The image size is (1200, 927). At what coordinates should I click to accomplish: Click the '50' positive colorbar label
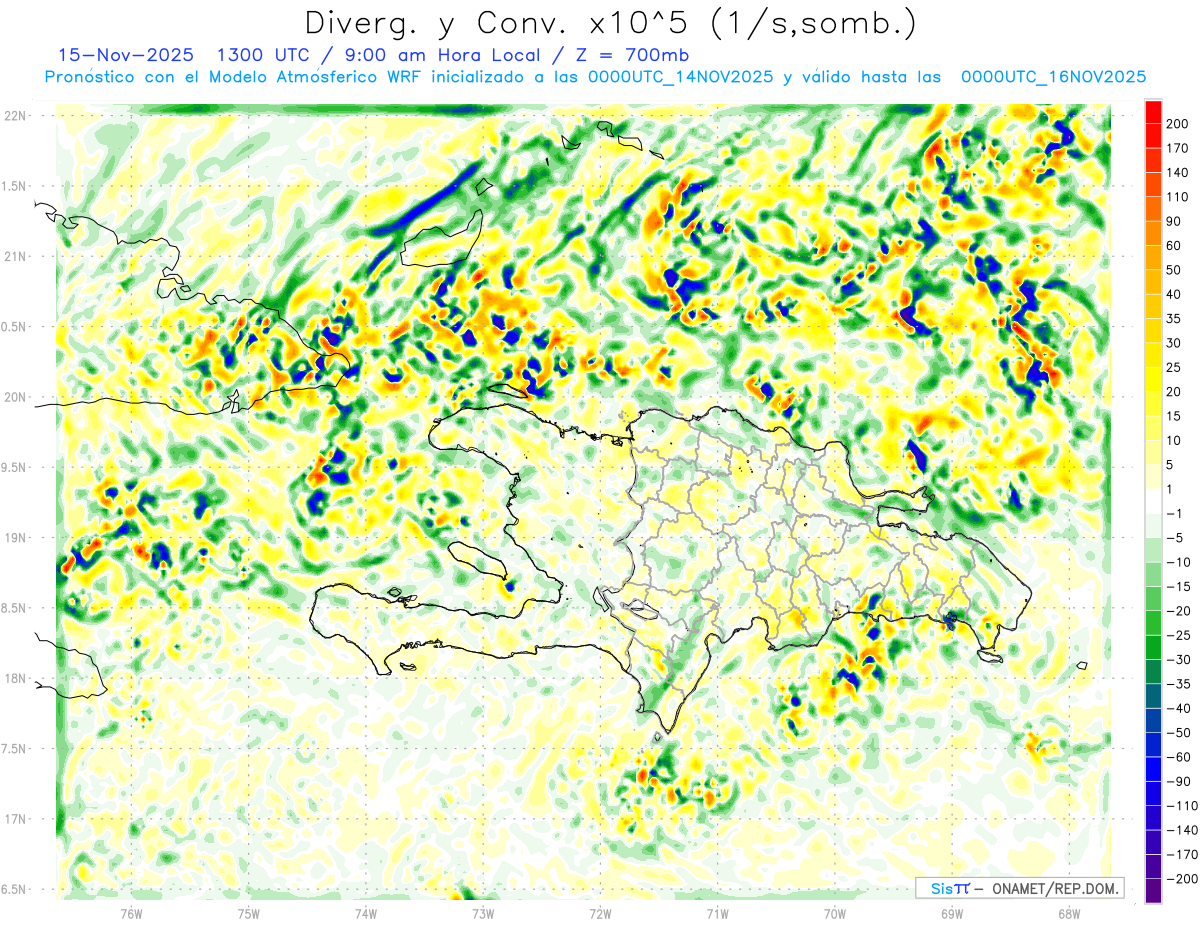pos(1175,270)
